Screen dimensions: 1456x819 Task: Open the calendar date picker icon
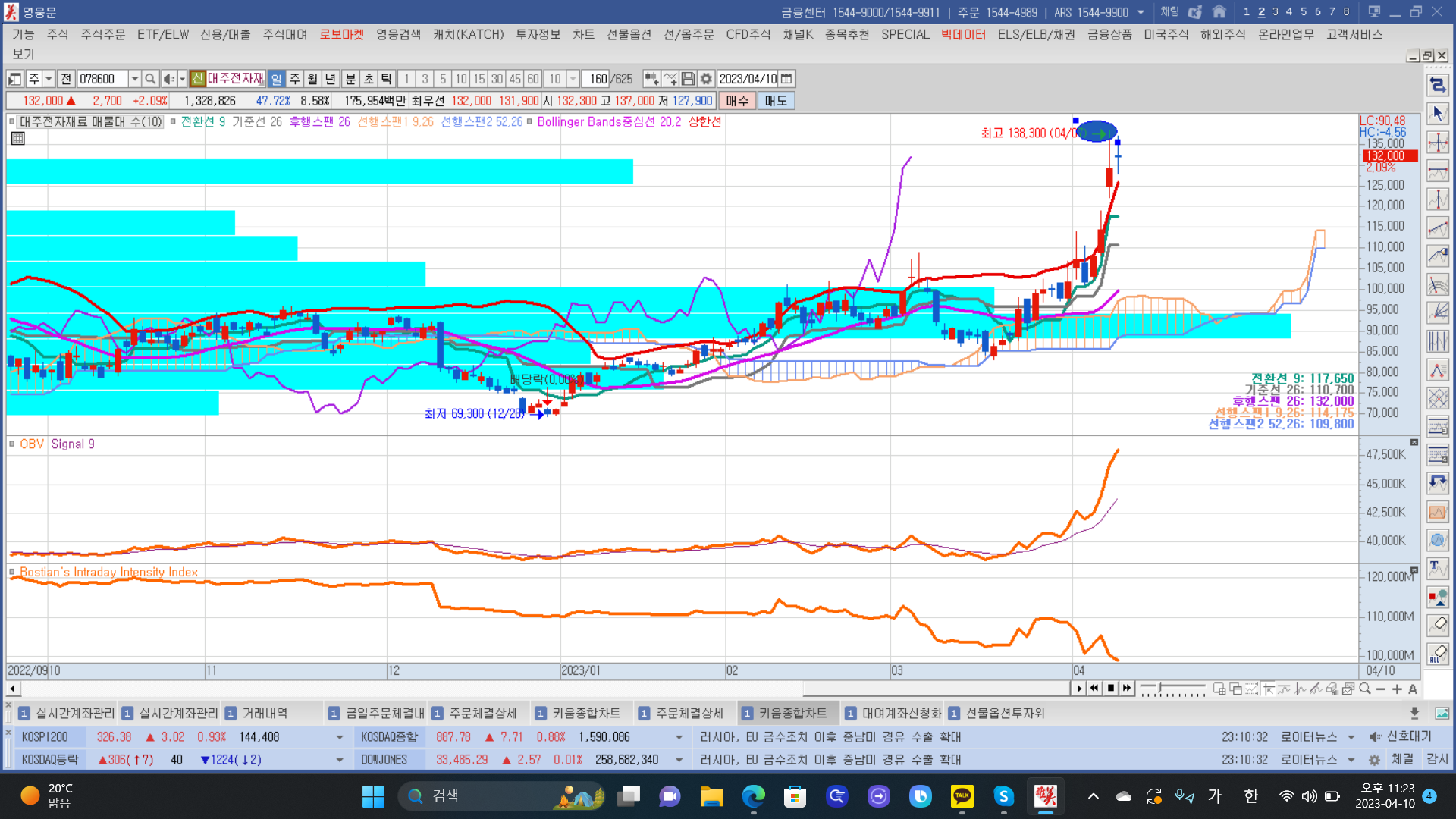787,79
